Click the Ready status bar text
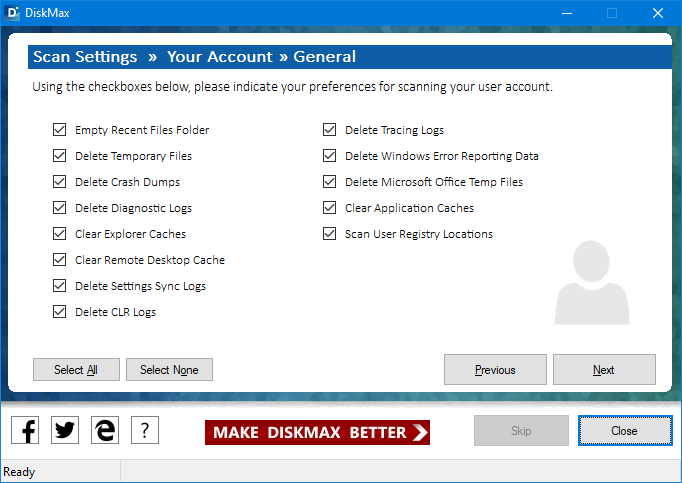 [x=19, y=472]
